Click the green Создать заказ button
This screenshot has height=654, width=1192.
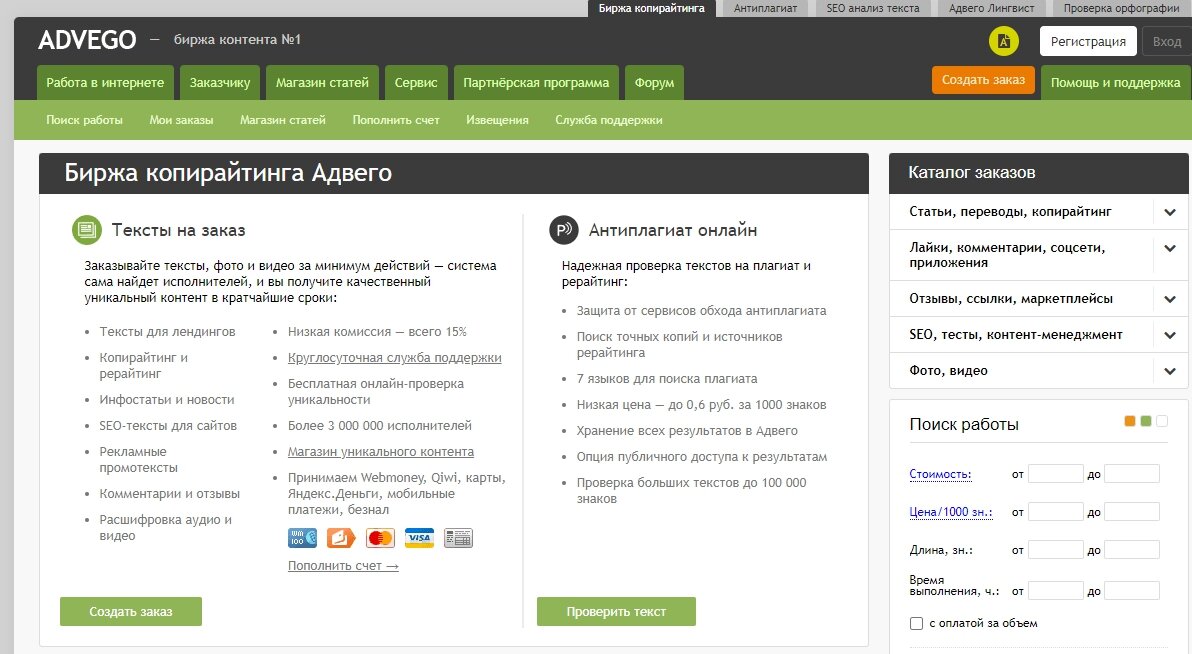pyautogui.click(x=131, y=611)
